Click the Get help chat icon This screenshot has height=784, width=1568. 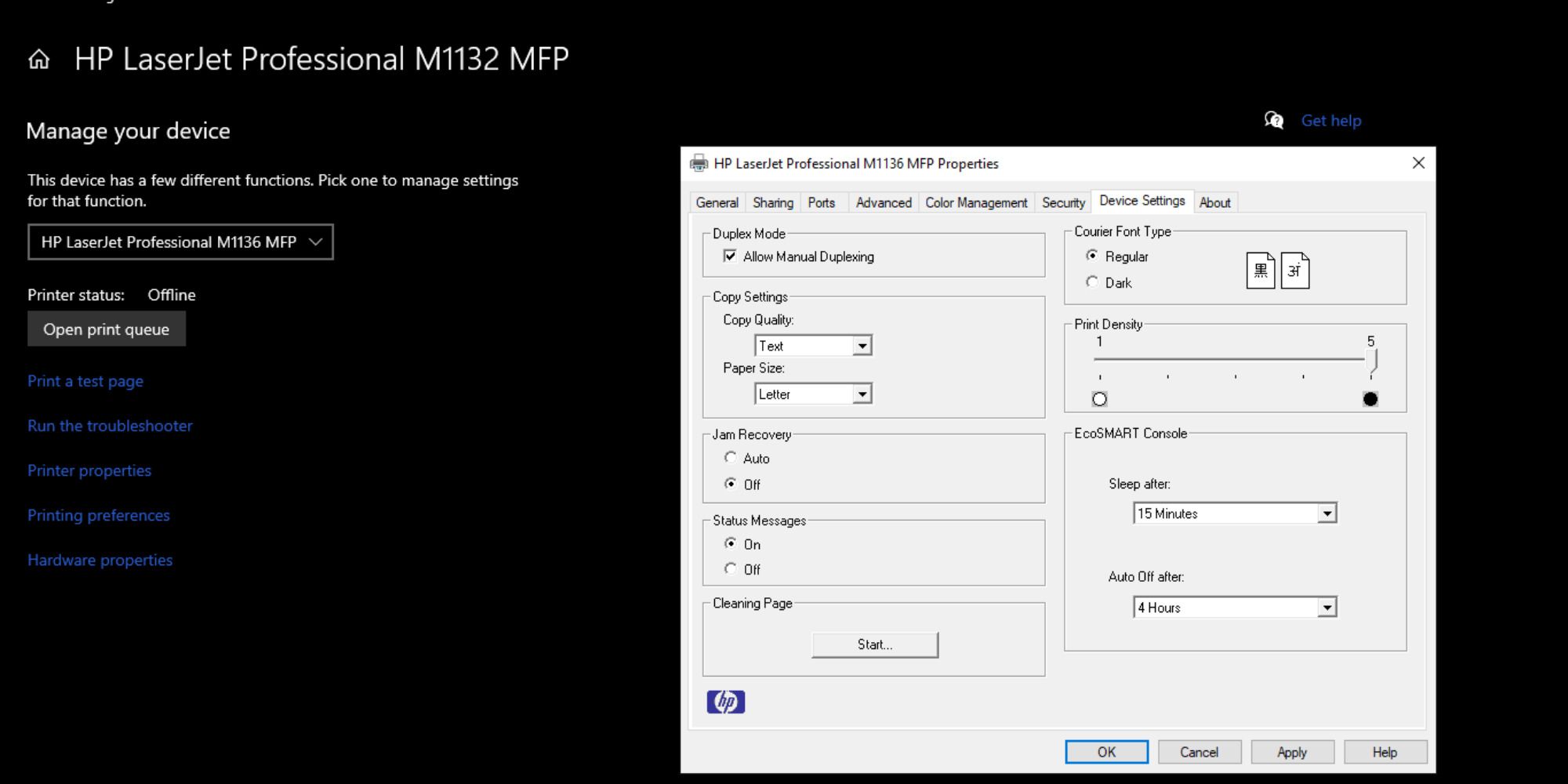click(x=1274, y=120)
